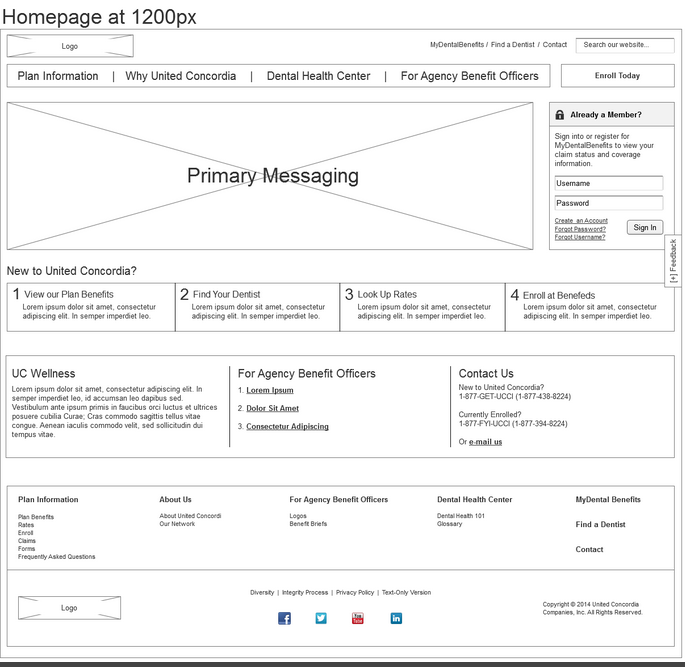Screen dimensions: 685x667
Task: Open the Twitter social icon
Action: 321,618
